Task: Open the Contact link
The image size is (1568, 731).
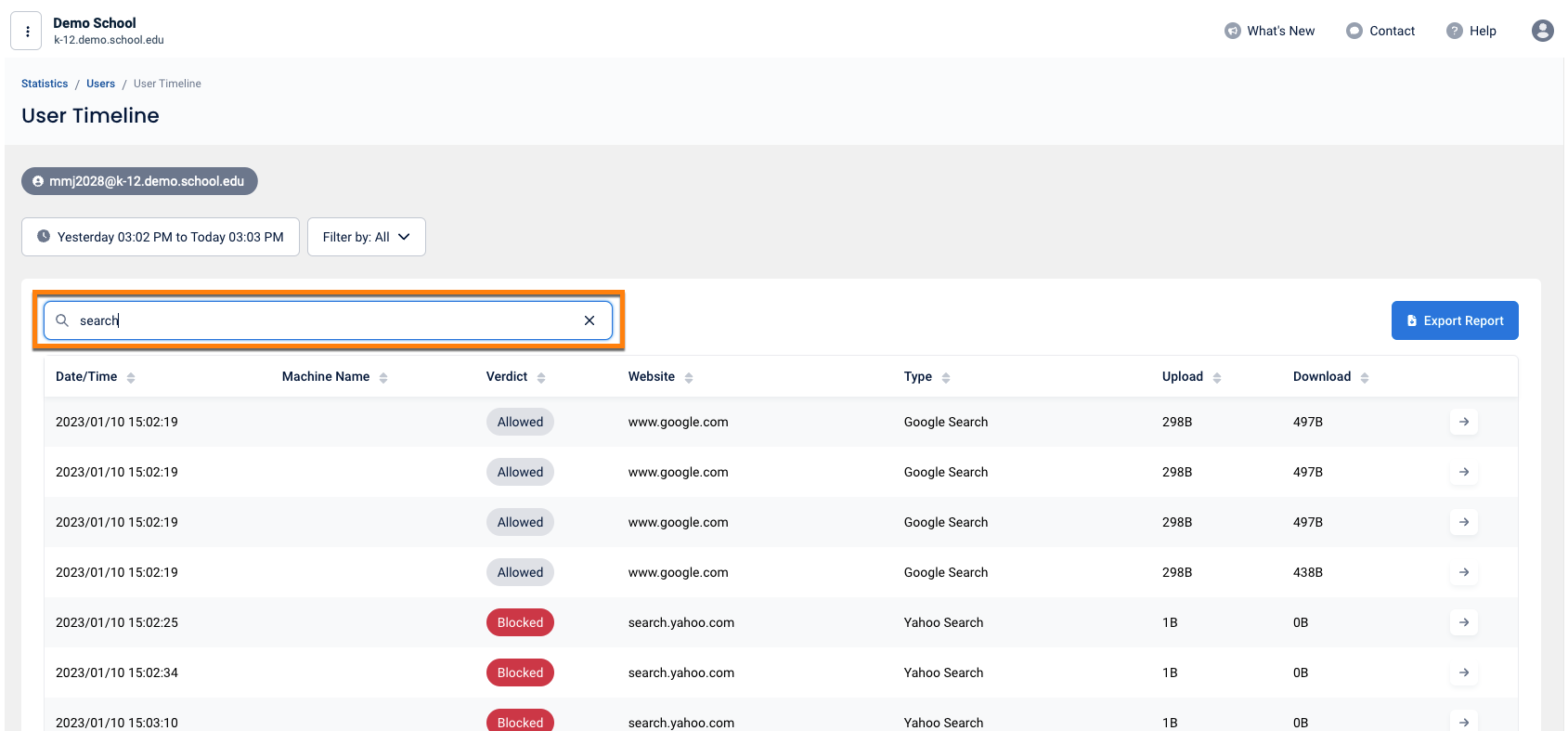Action: coord(1380,31)
